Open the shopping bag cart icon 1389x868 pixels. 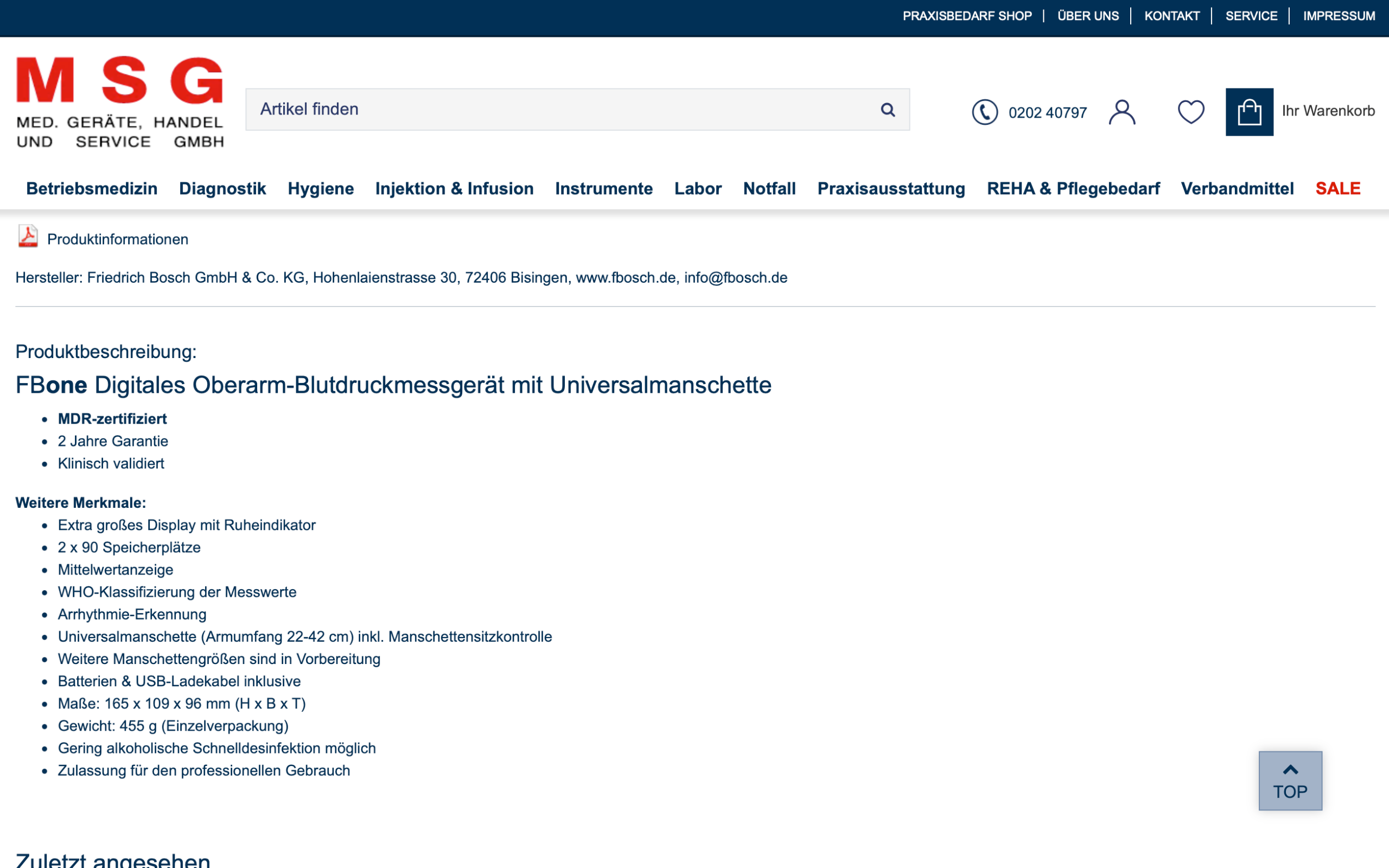click(x=1250, y=112)
